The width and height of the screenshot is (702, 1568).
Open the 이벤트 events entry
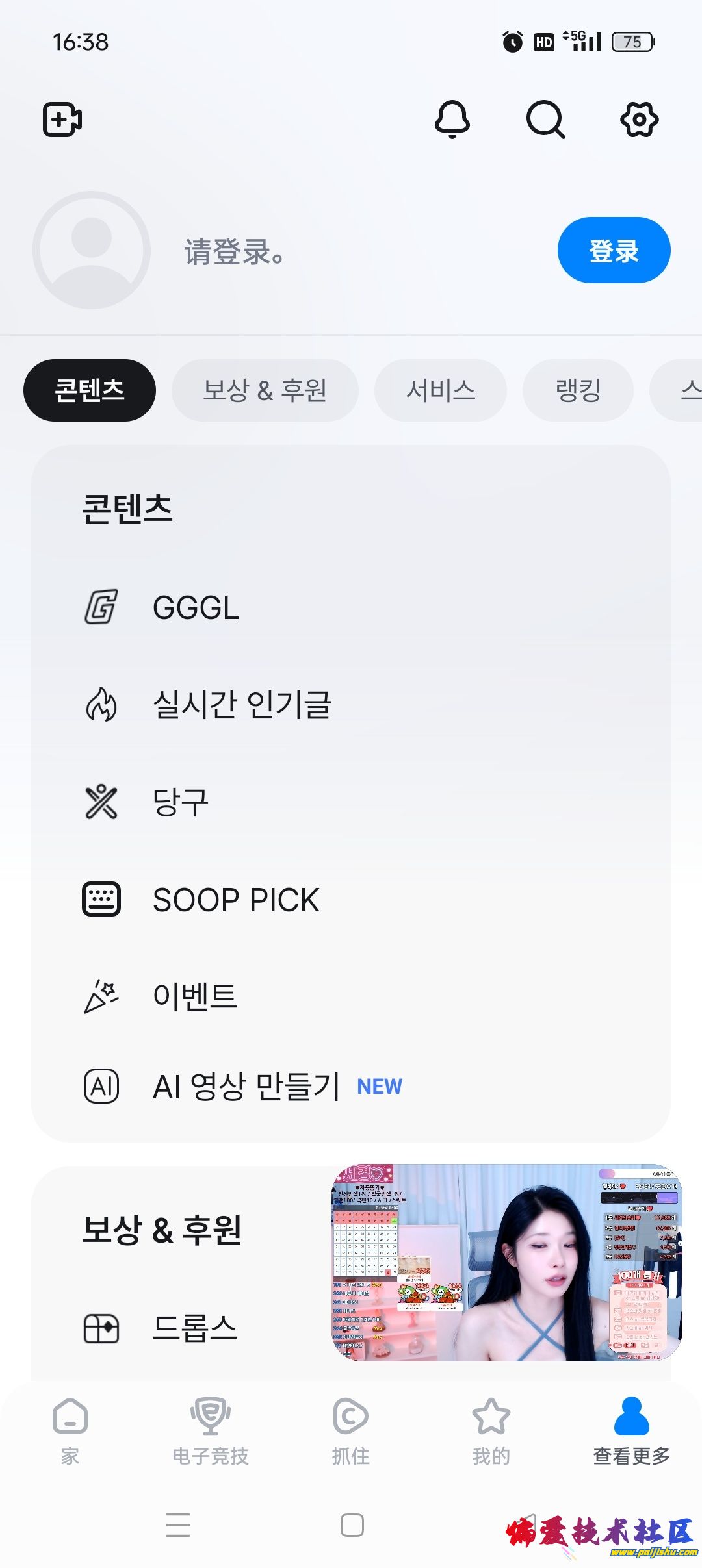point(194,997)
